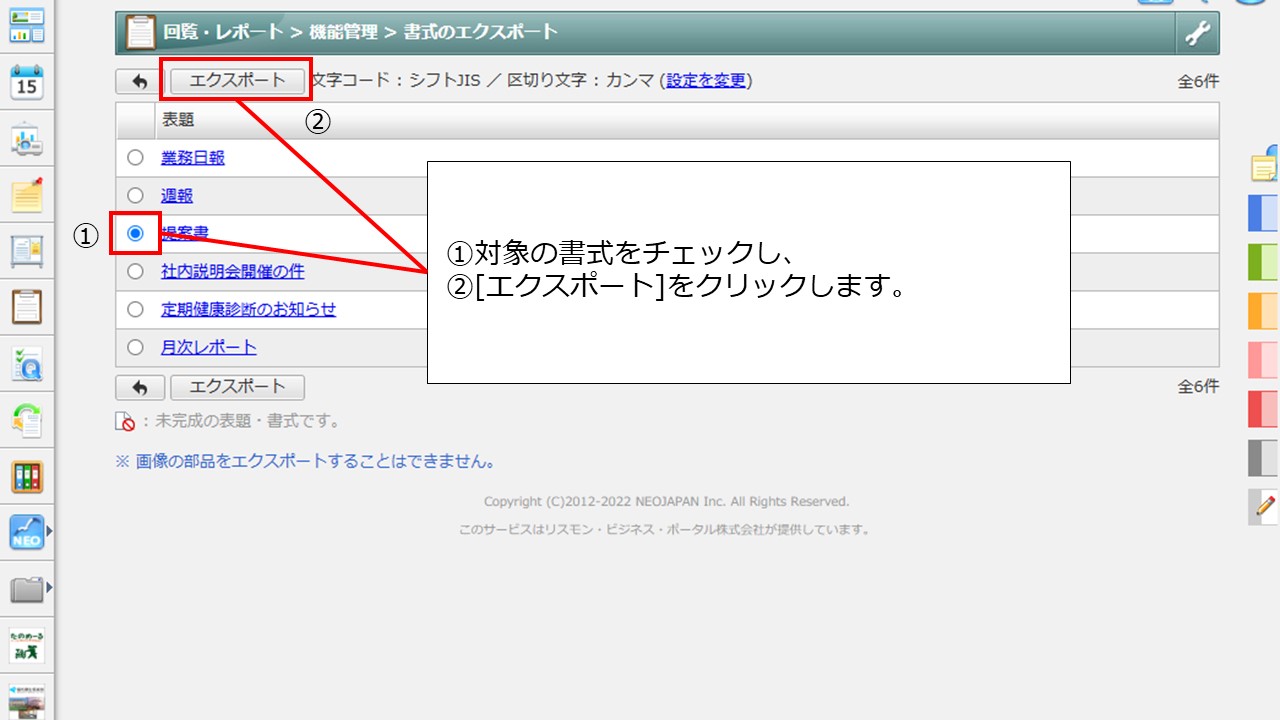The width and height of the screenshot is (1280, 720).
Task: Click the bottom エクスポート button
Action: pyautogui.click(x=237, y=387)
